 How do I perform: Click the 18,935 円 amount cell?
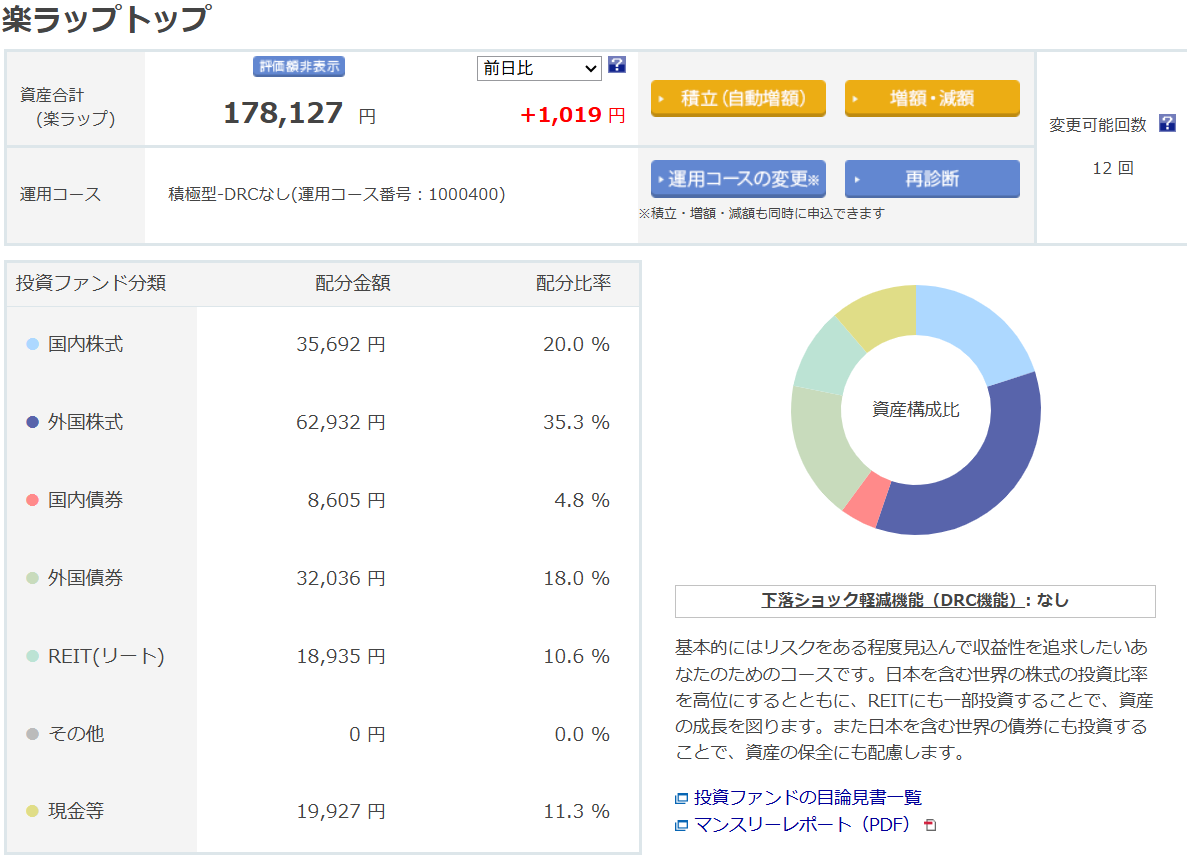[x=341, y=656]
